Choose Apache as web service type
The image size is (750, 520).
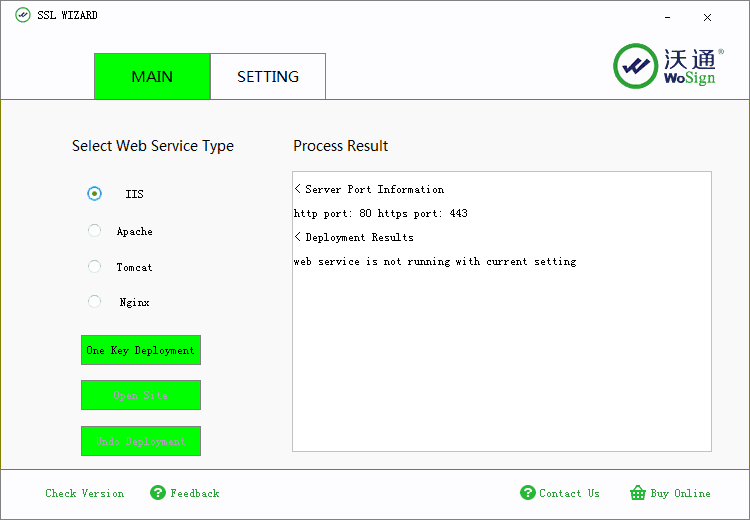pyautogui.click(x=95, y=231)
